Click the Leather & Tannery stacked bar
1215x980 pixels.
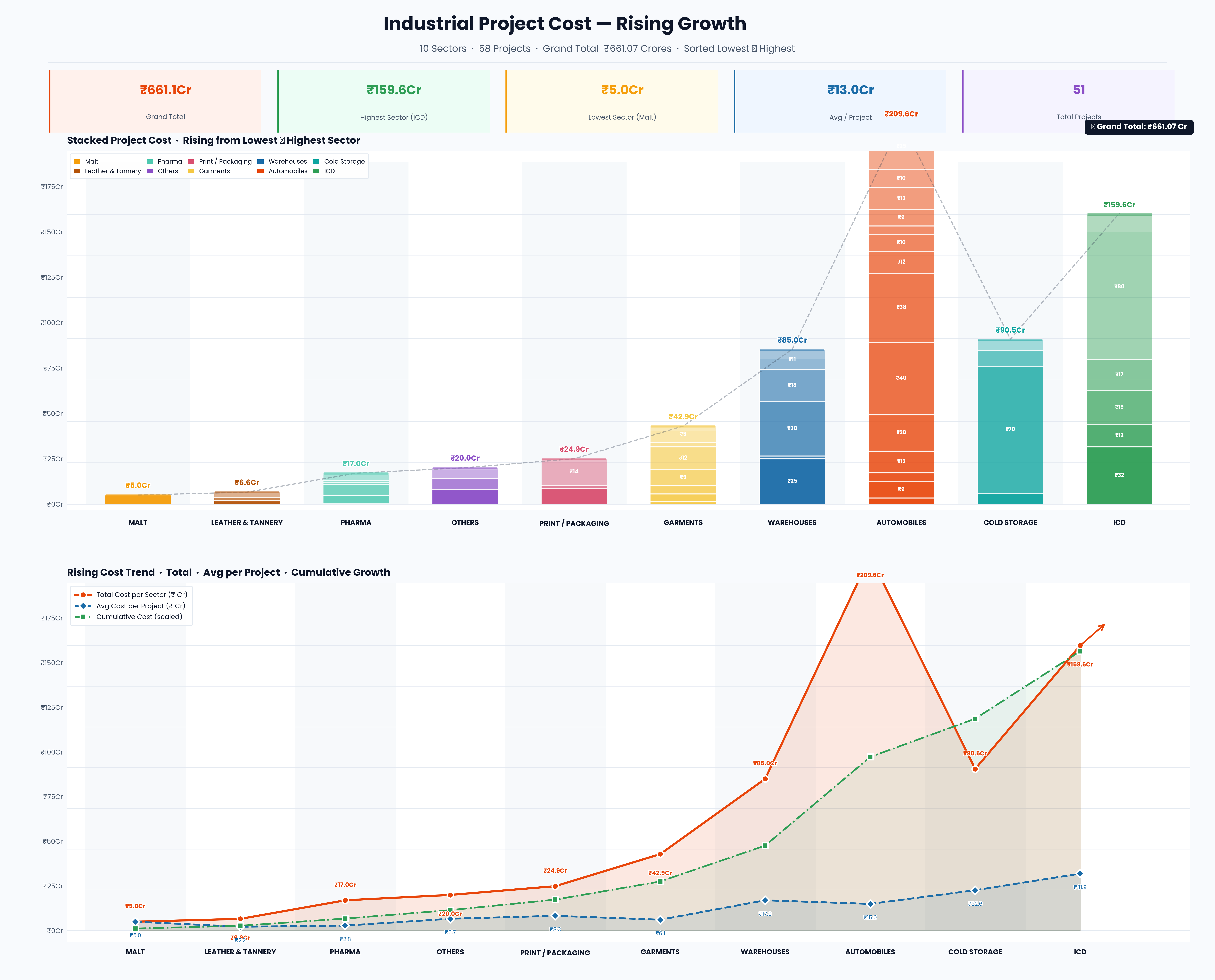pos(247,498)
